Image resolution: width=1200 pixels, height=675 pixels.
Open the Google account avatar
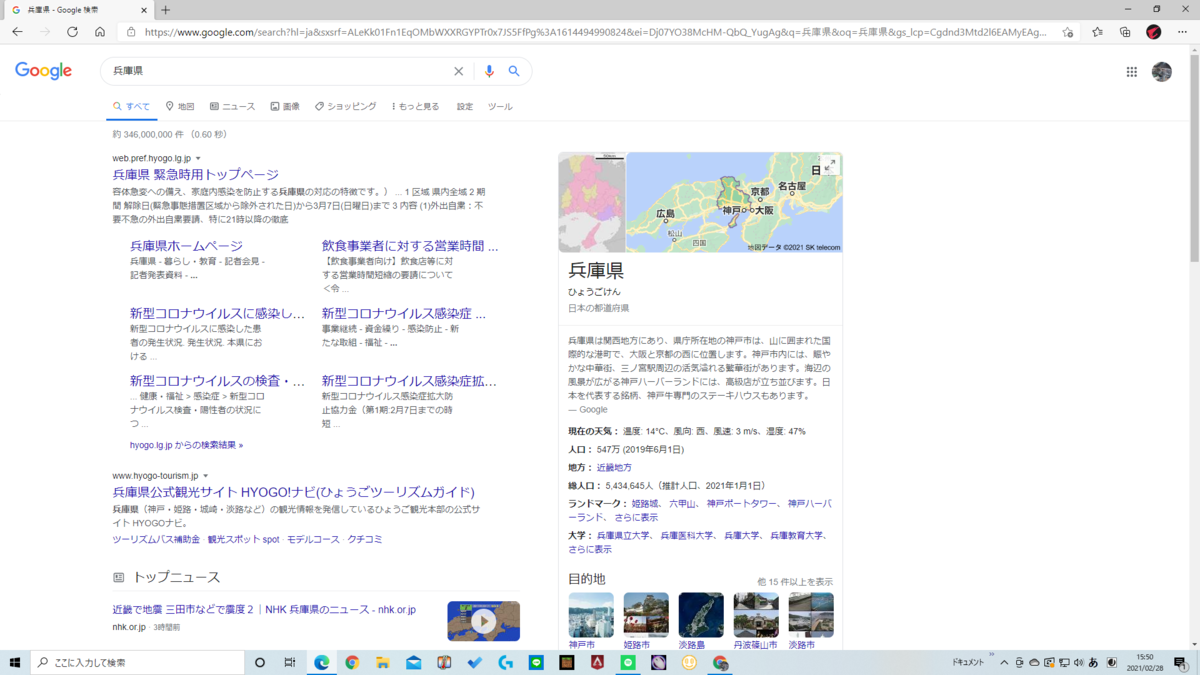(1162, 71)
